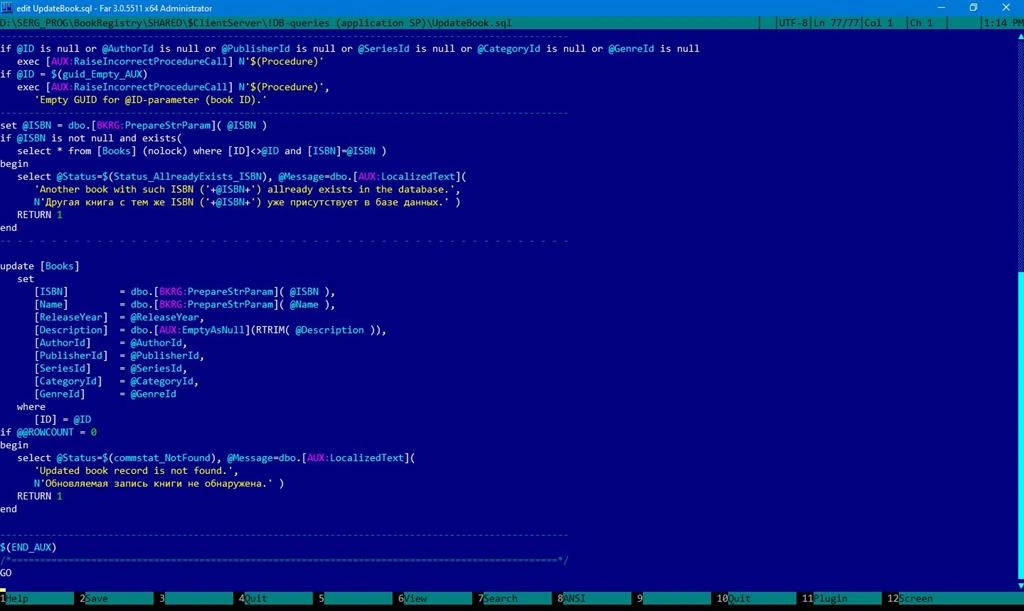Viewport: 1024px width, 611px height.
Task: Restore down the Far window
Action: pos(973,8)
